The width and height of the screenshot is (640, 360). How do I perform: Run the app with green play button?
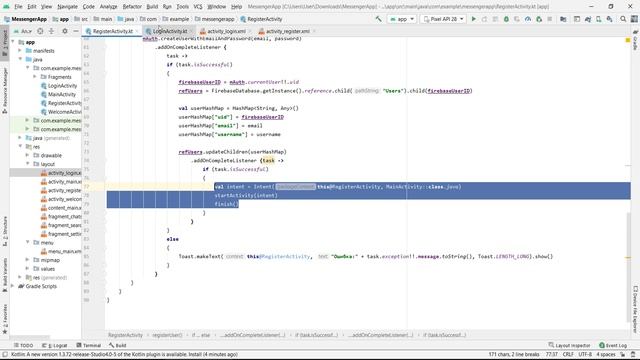473,19
